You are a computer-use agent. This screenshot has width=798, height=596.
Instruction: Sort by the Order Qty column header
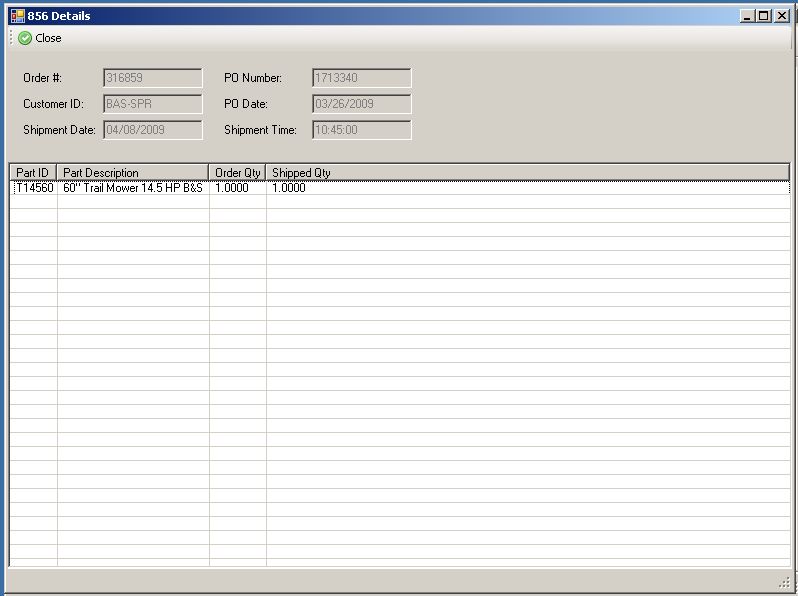coord(237,173)
